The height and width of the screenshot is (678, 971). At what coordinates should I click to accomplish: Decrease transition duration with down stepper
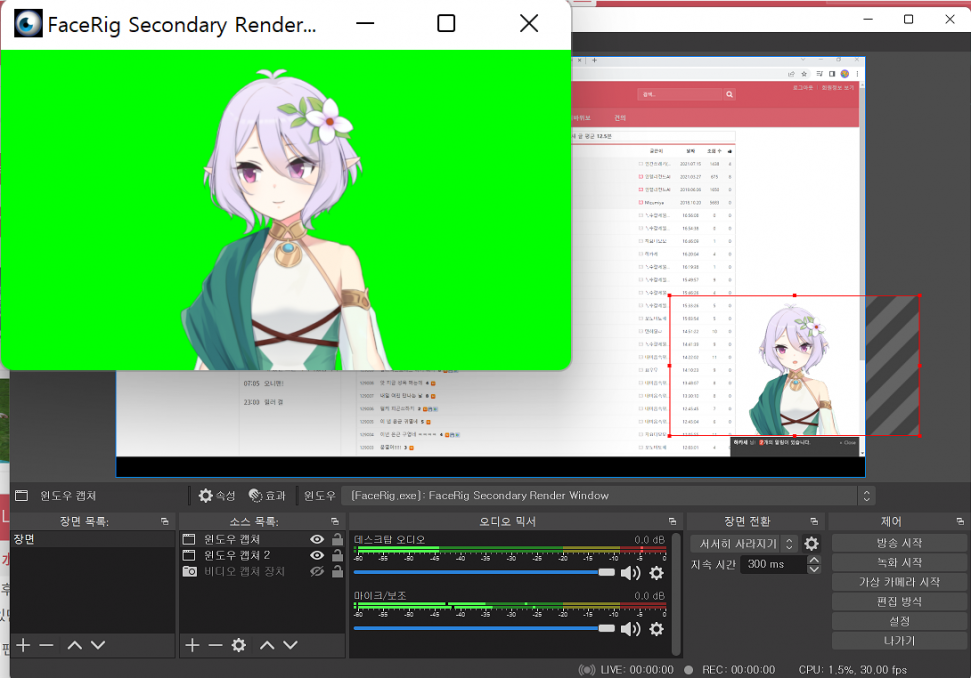pos(814,569)
